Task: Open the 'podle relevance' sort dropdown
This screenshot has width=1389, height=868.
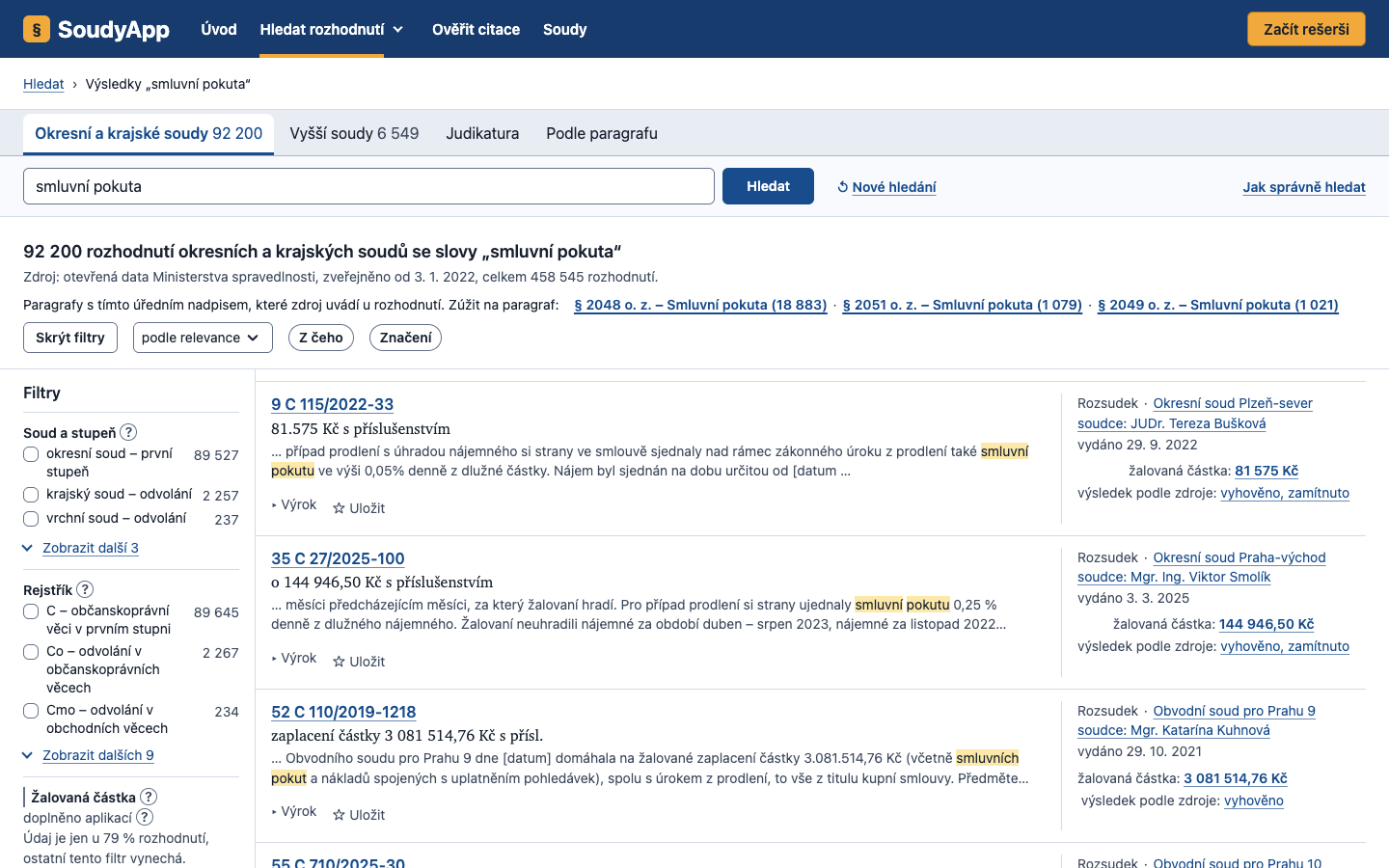Action: pyautogui.click(x=203, y=338)
